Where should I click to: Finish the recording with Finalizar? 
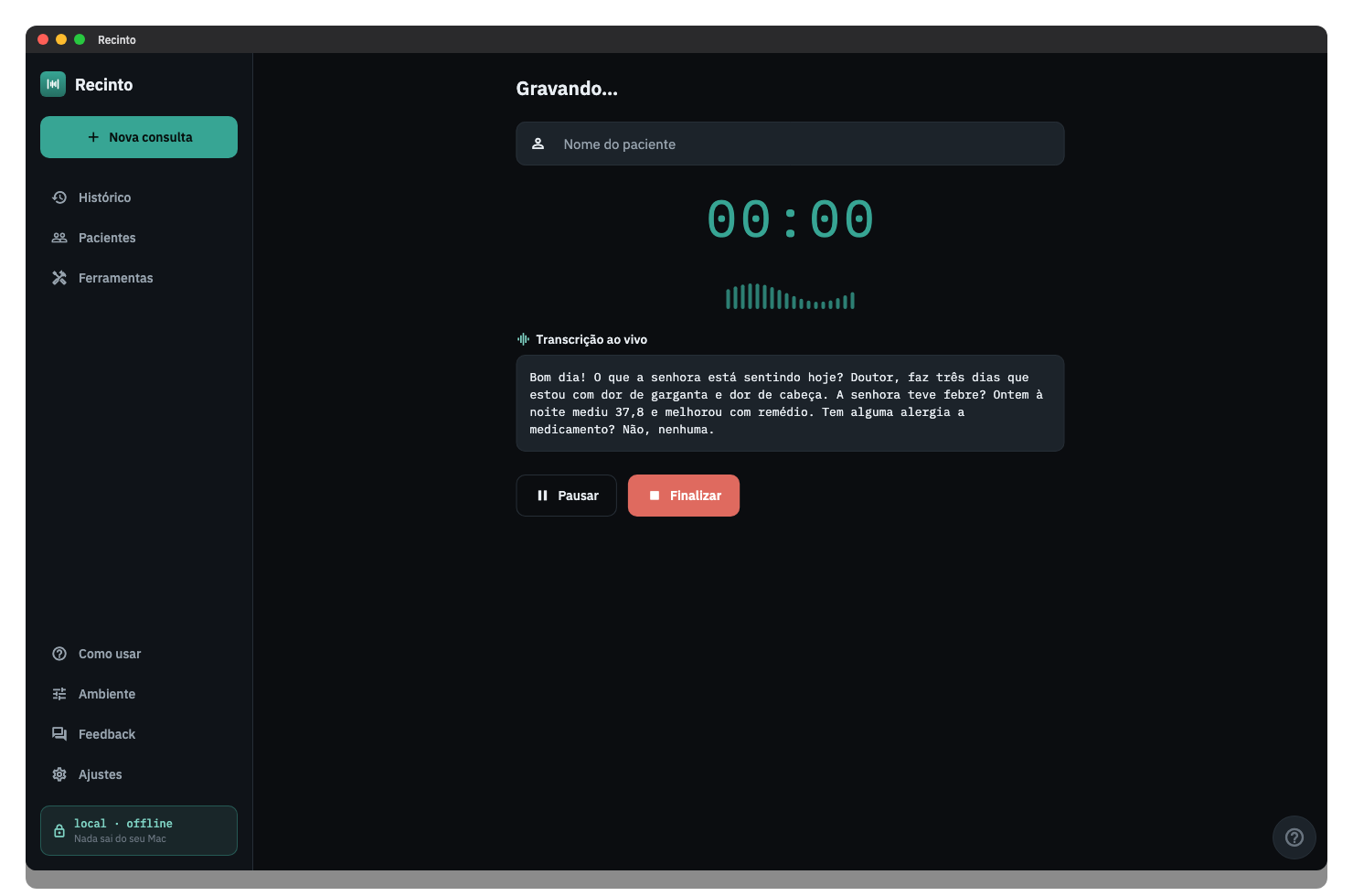[684, 496]
